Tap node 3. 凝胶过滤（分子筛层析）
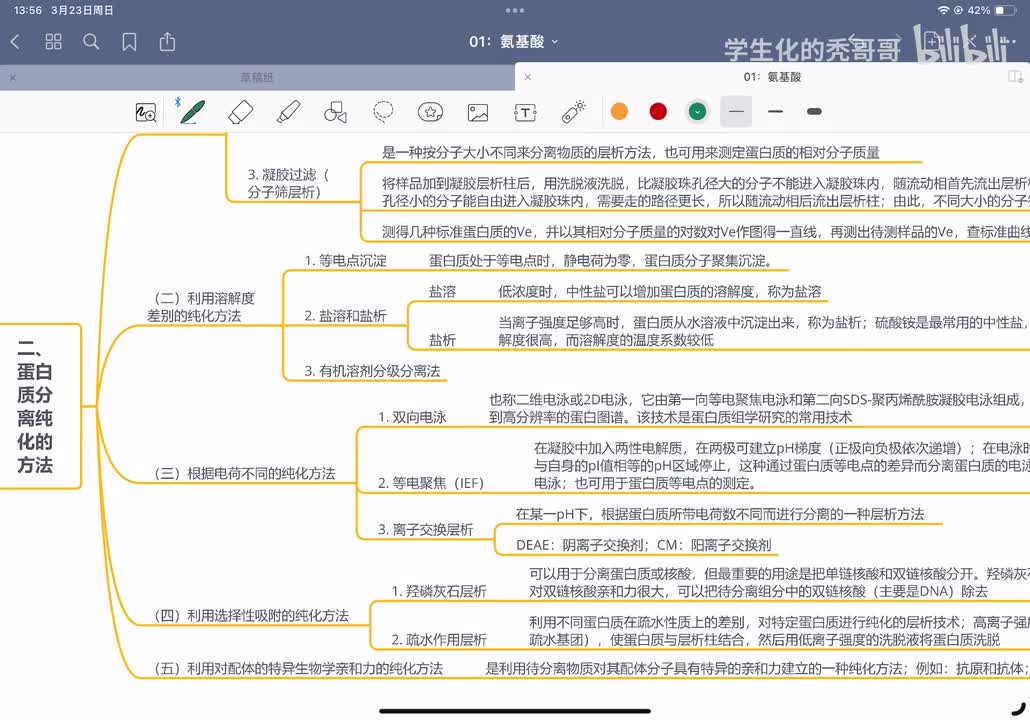The image size is (1030, 720). [x=287, y=183]
